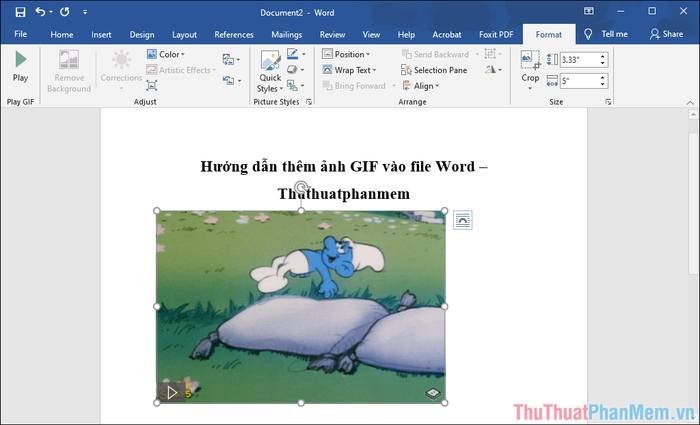Image resolution: width=700 pixels, height=425 pixels.
Task: Open Quick Styles gallery
Action: (x=270, y=71)
